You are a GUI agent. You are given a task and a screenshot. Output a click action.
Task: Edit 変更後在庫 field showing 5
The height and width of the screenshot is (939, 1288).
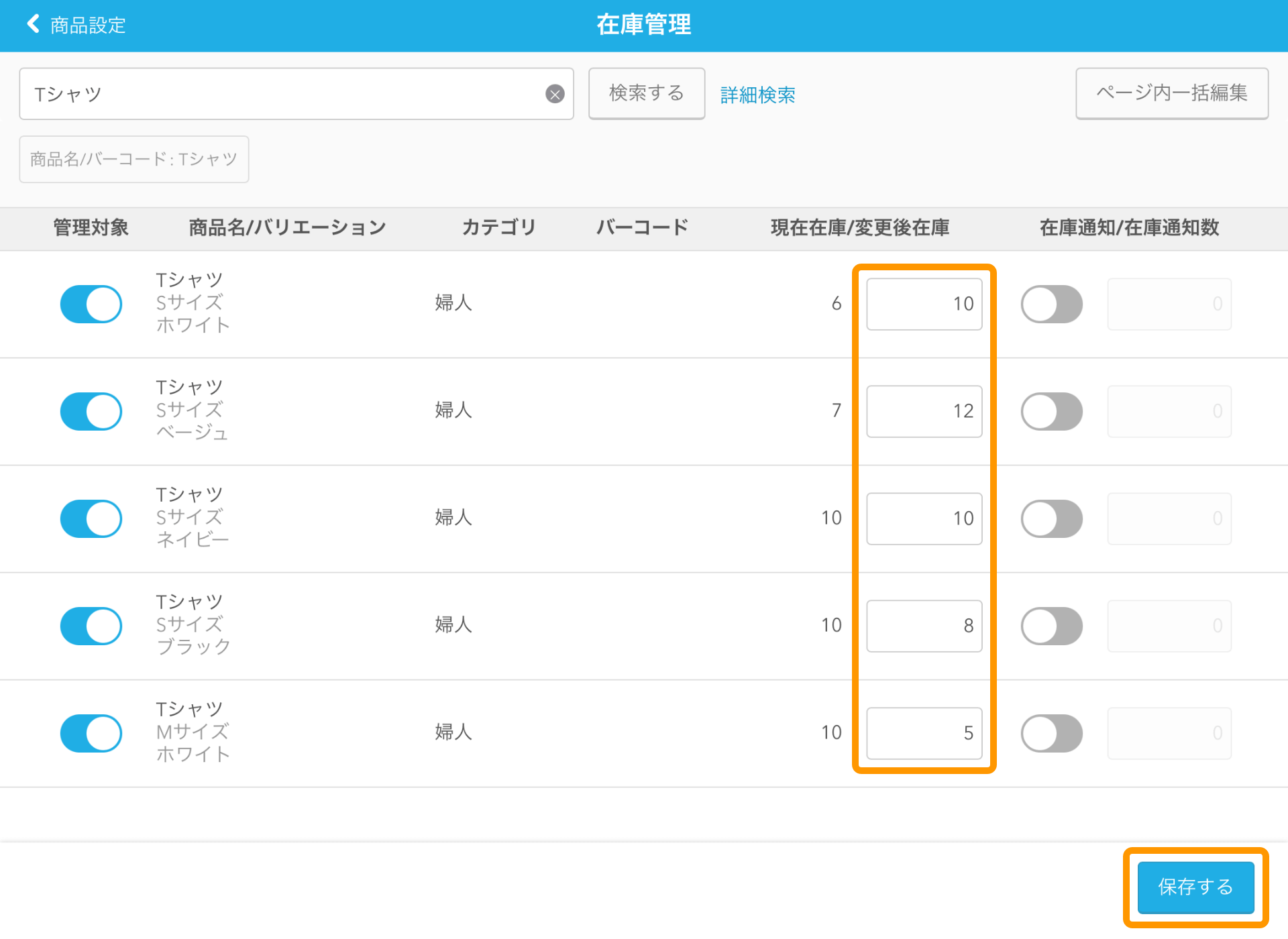[924, 733]
